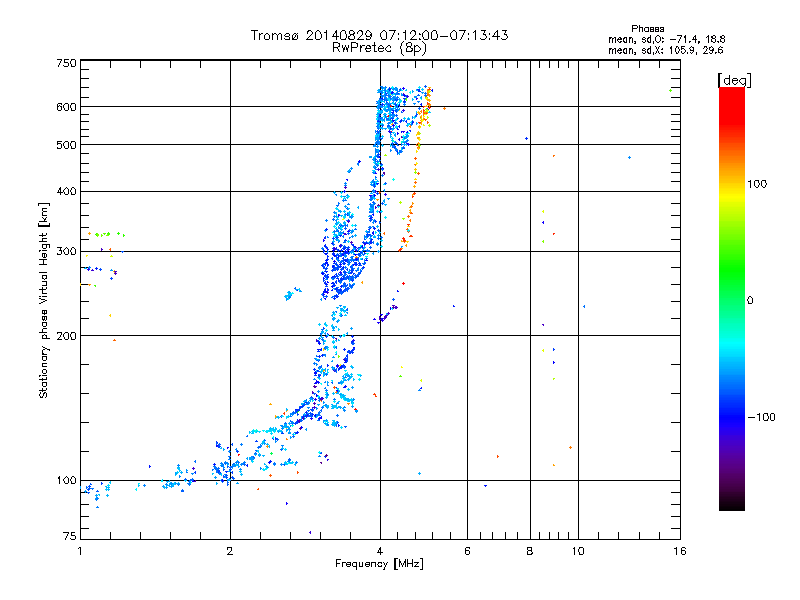Click the colorbar tick label '100'
Screen dimensions: 800x600
point(757,184)
